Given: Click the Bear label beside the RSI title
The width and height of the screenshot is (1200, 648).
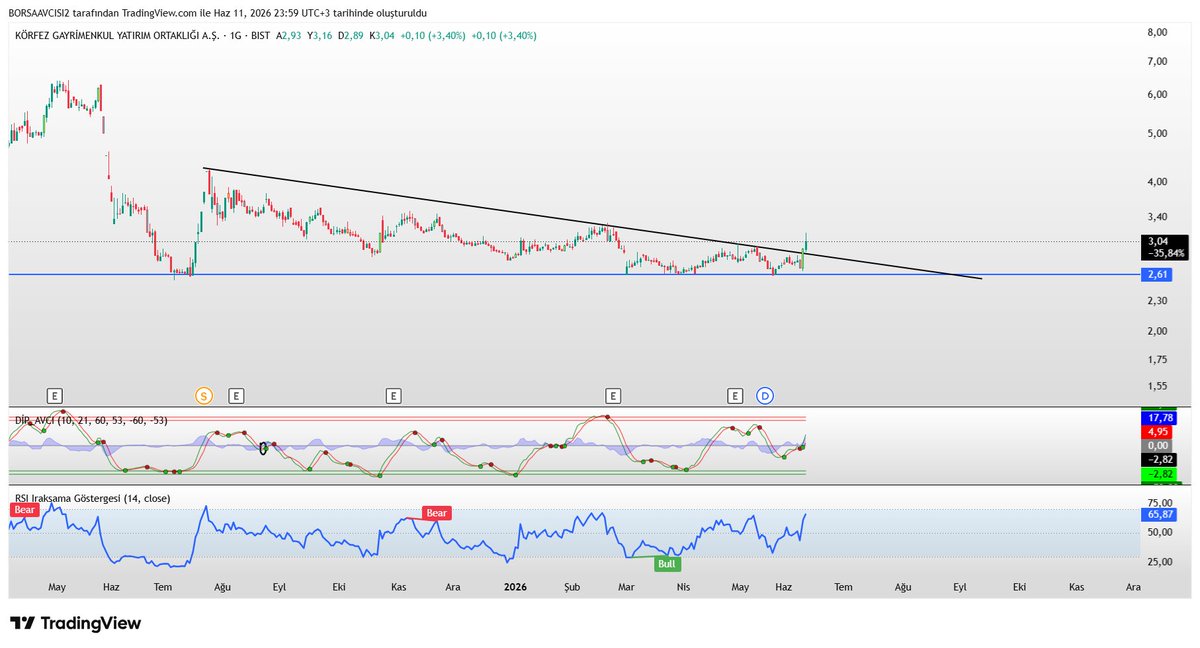Looking at the screenshot, I should (24, 509).
